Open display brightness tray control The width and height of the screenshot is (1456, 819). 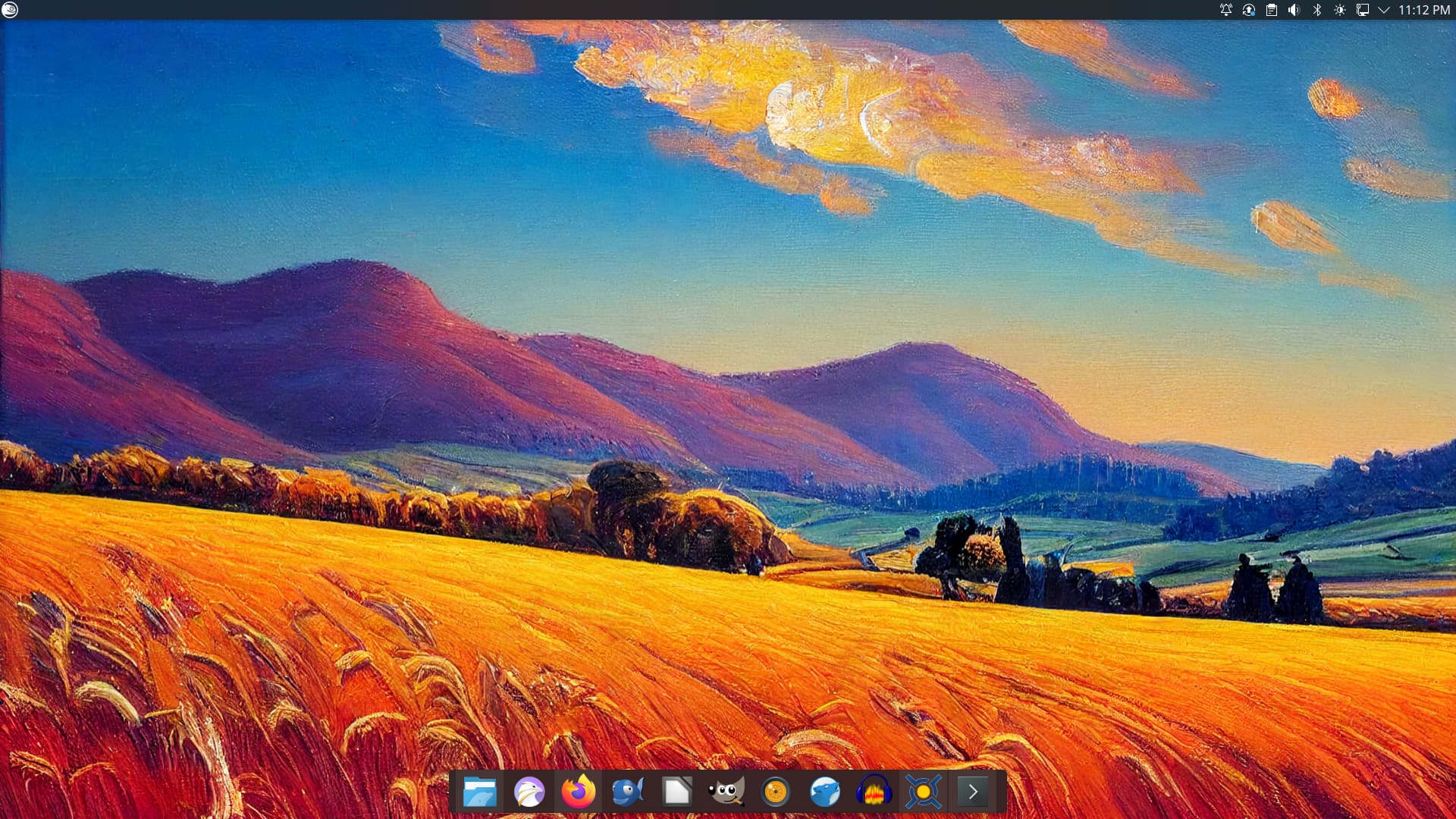click(x=1340, y=10)
